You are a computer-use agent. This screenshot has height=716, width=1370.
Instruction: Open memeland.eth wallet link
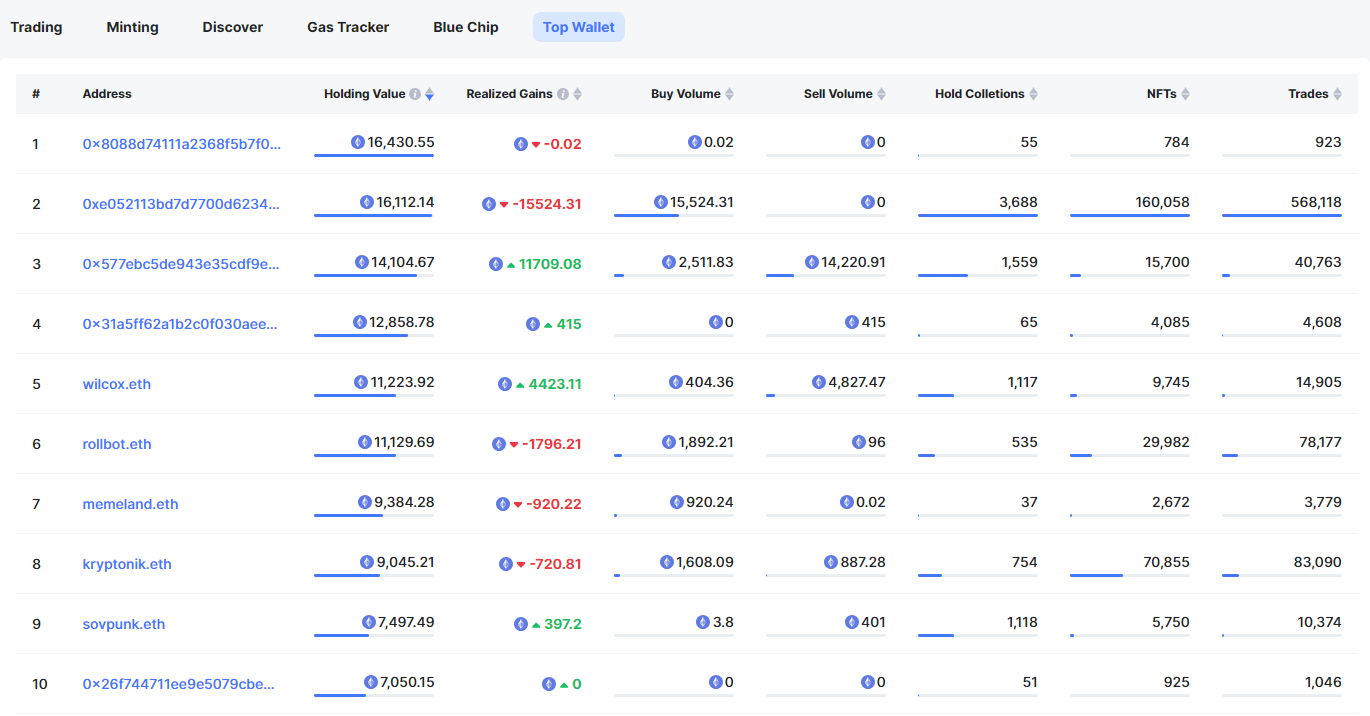[130, 504]
